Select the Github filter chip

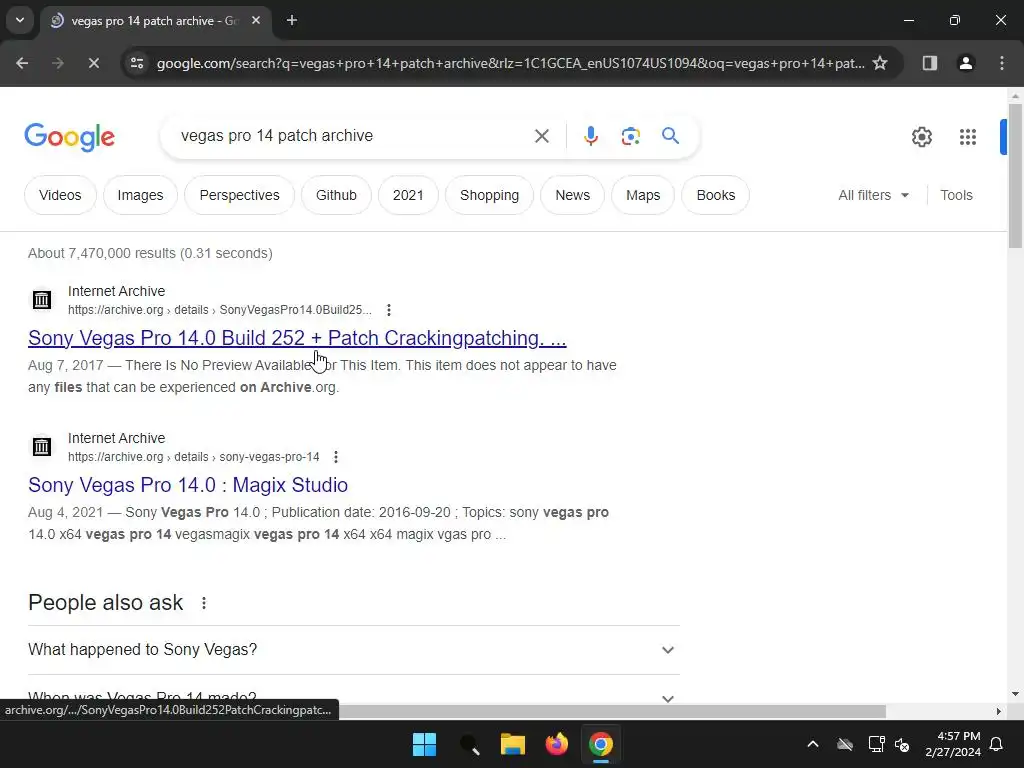point(336,195)
